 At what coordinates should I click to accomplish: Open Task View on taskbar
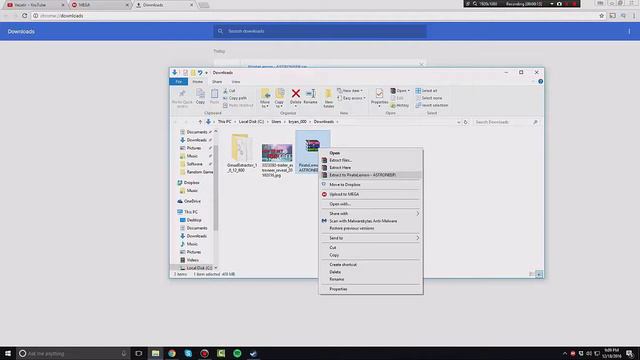coord(138,353)
